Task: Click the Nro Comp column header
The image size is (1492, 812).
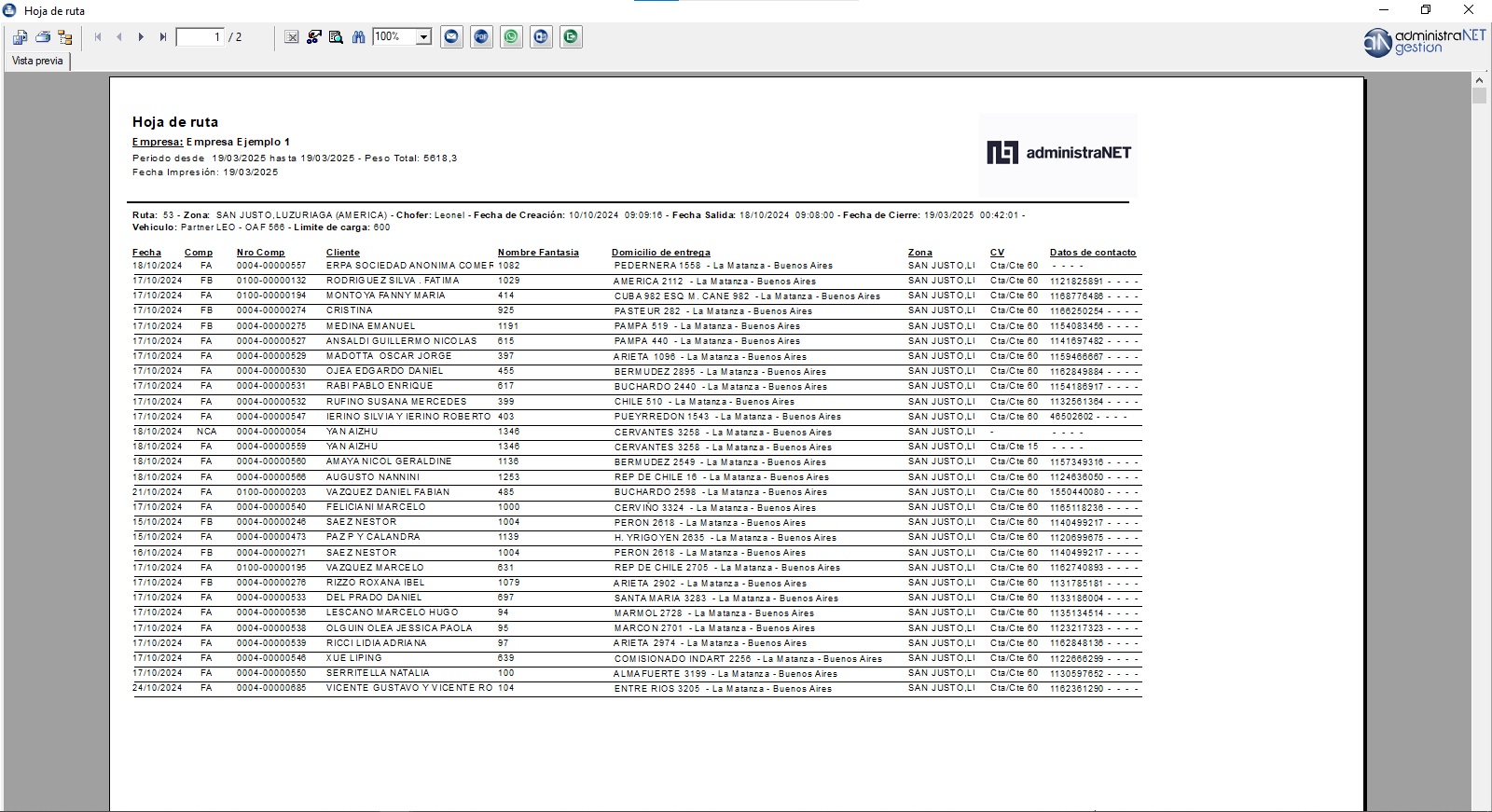Action: (260, 253)
